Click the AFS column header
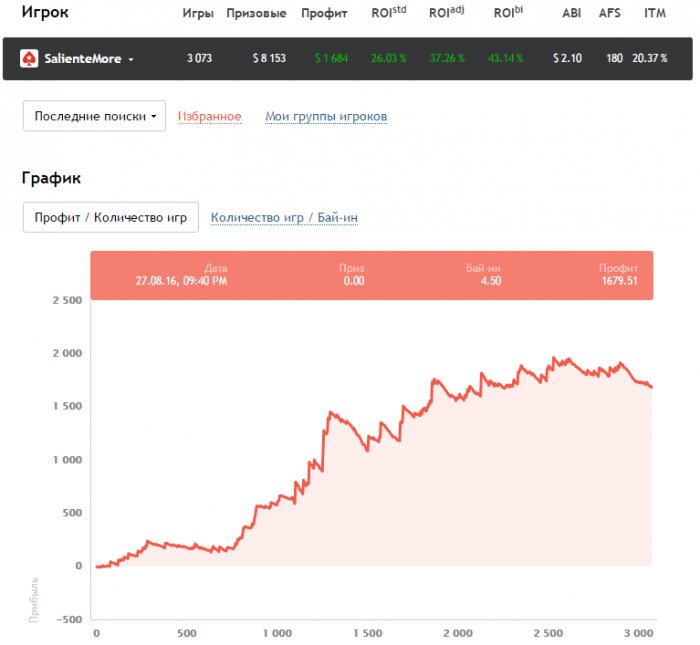This screenshot has width=700, height=645. coord(609,14)
